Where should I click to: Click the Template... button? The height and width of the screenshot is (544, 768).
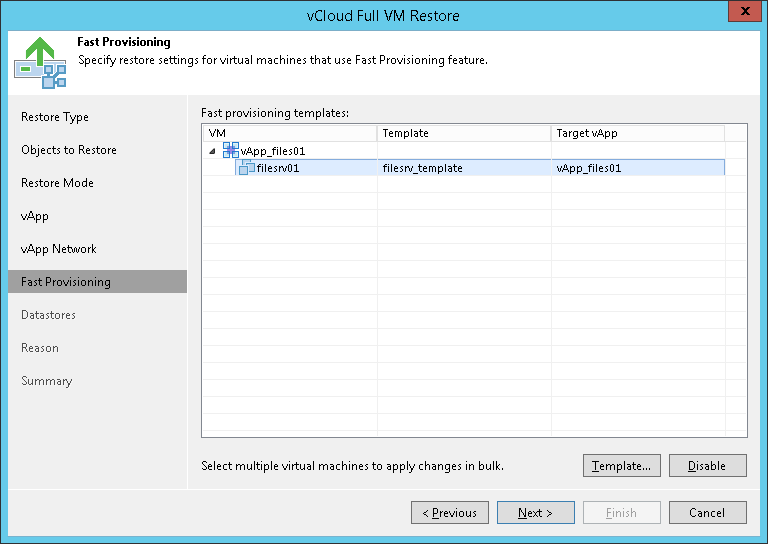coord(621,466)
